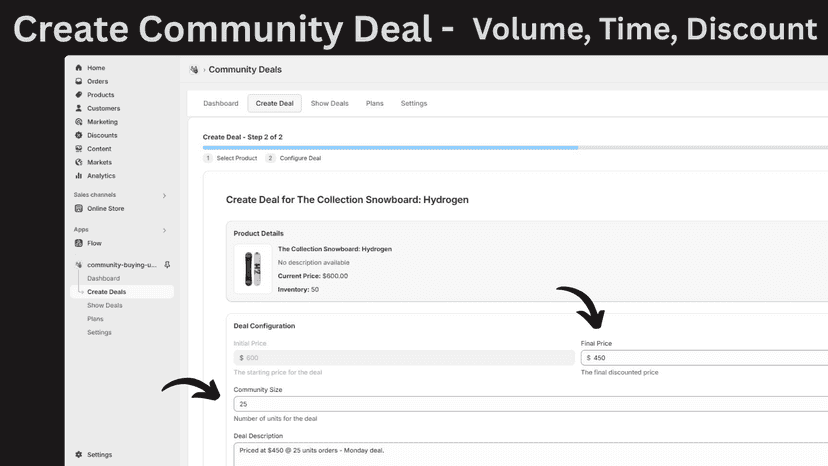
Task: Click the Deal Description text area
Action: tap(531, 454)
